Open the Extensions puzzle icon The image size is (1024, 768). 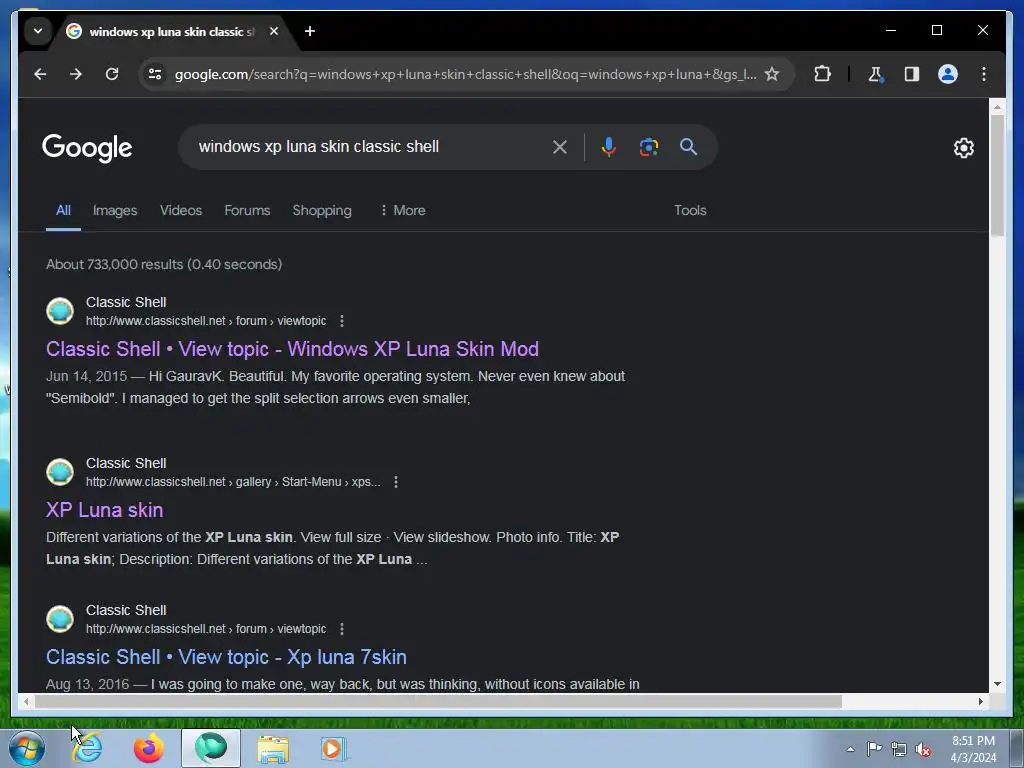[822, 74]
